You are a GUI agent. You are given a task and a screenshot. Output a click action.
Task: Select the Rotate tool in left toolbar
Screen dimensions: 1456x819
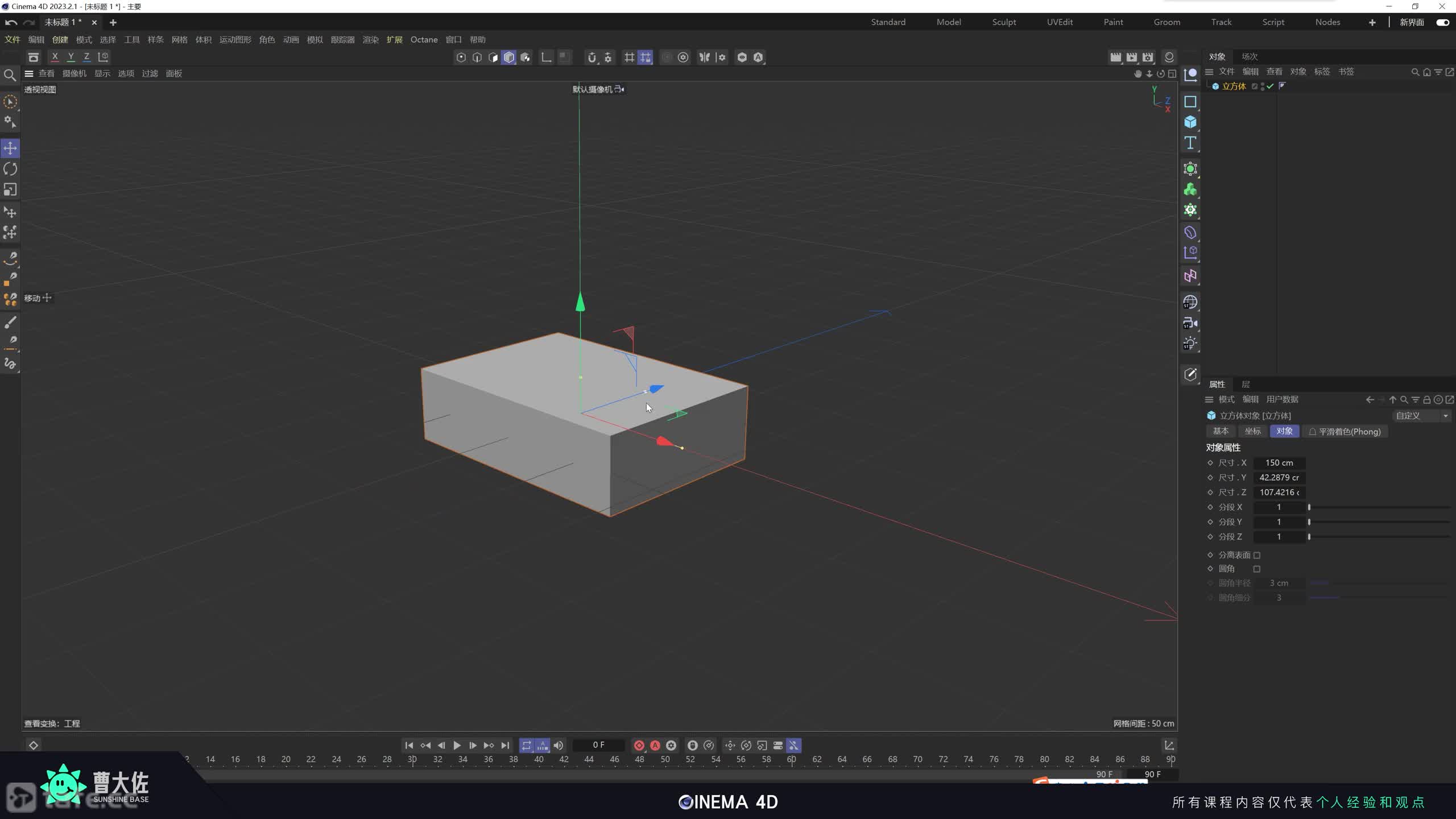coord(10,169)
